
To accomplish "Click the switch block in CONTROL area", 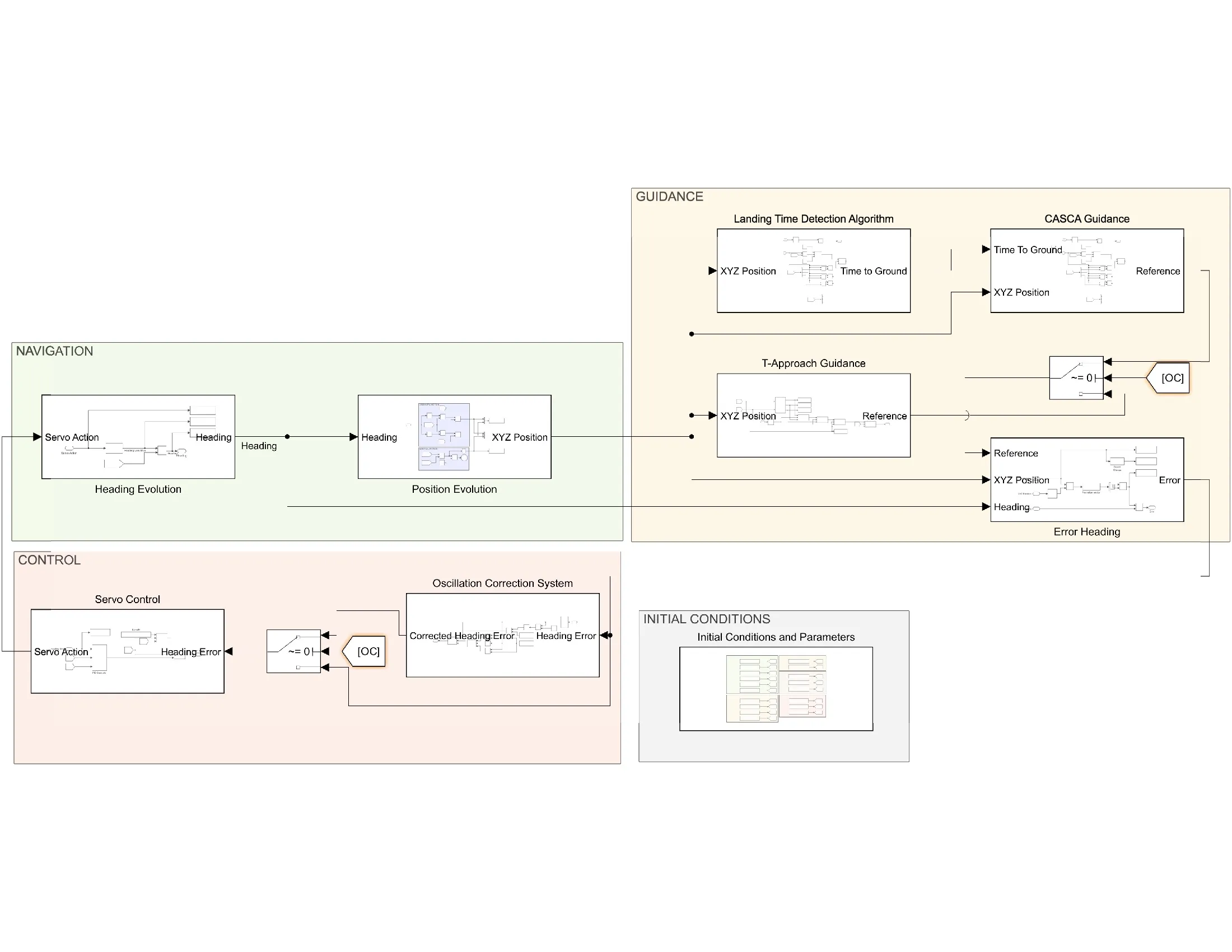I will 293,651.
